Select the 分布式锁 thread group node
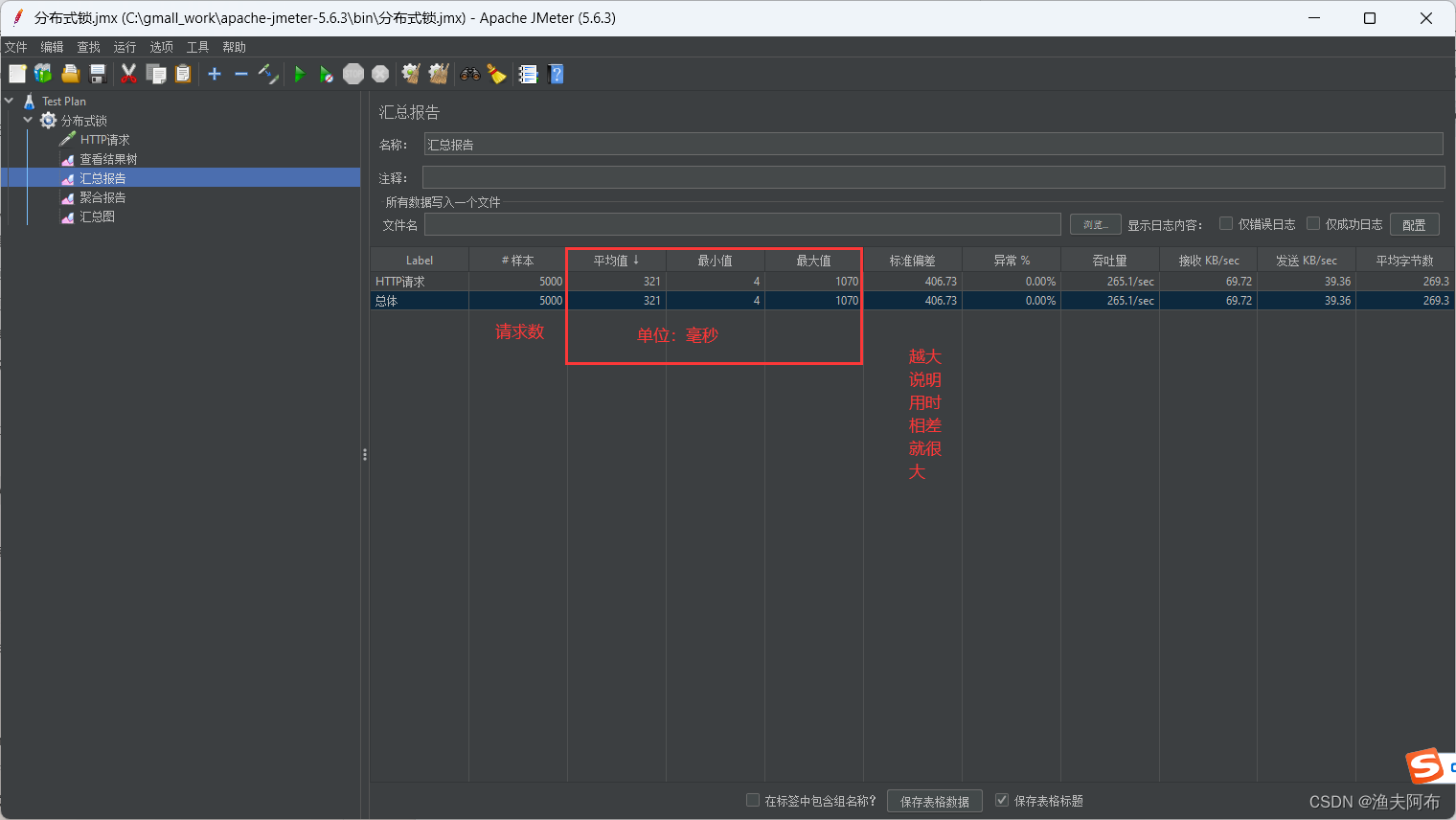 click(x=84, y=121)
